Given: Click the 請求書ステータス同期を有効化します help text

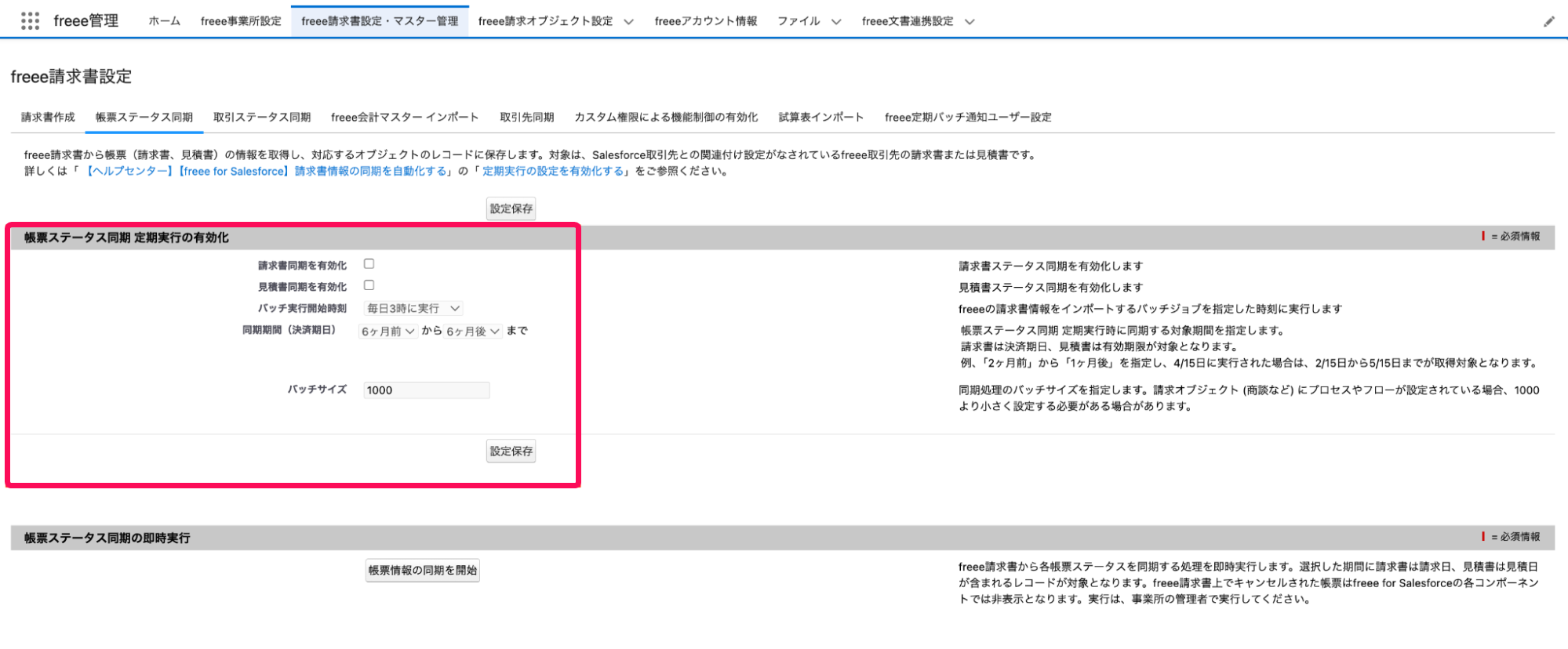Looking at the screenshot, I should click(1051, 266).
